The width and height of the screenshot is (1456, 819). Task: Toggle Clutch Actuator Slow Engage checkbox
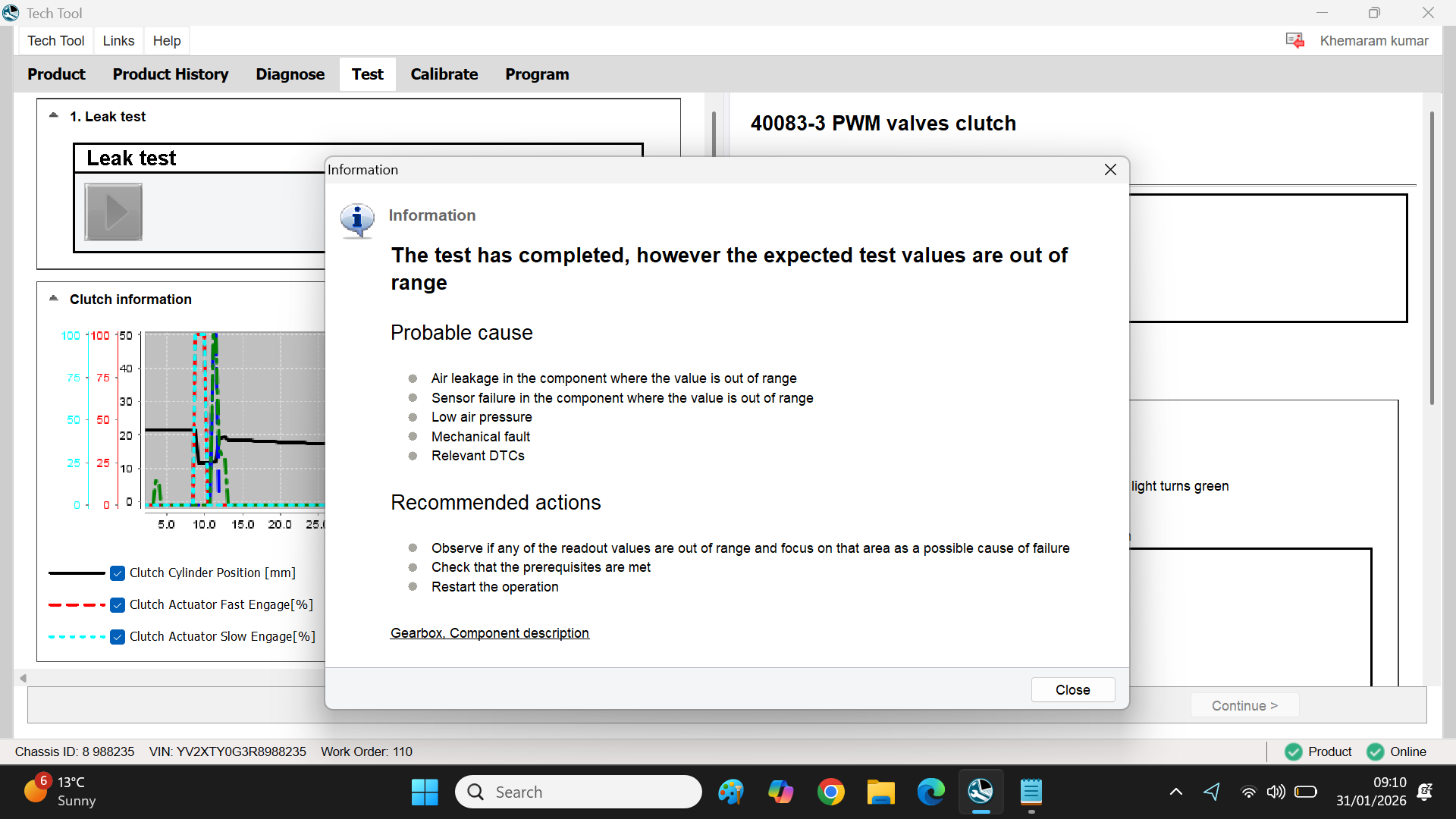pyautogui.click(x=118, y=637)
